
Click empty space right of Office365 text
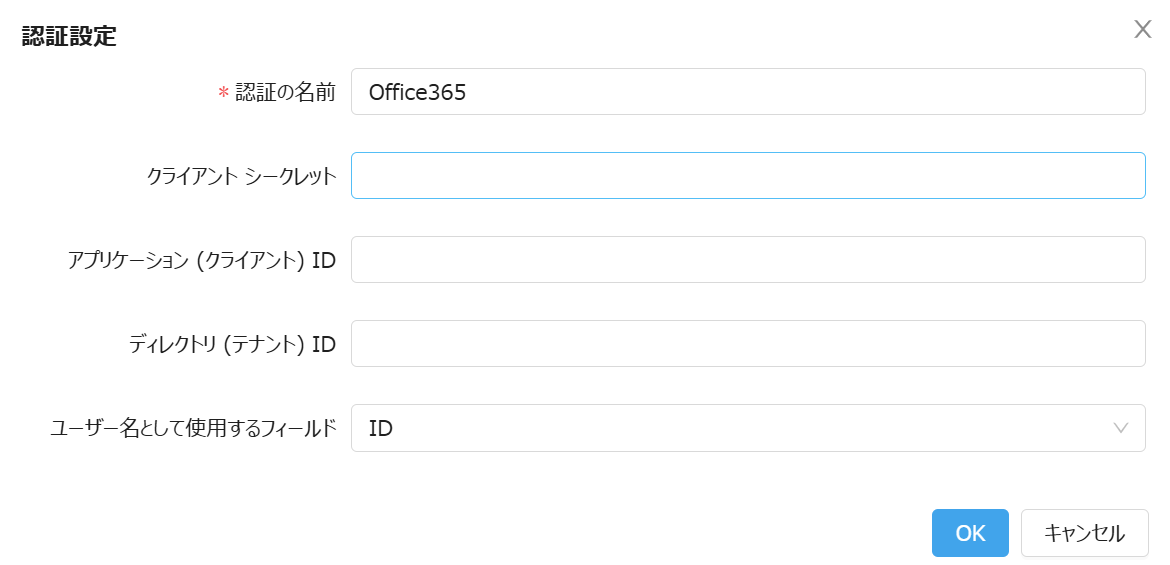click(800, 92)
